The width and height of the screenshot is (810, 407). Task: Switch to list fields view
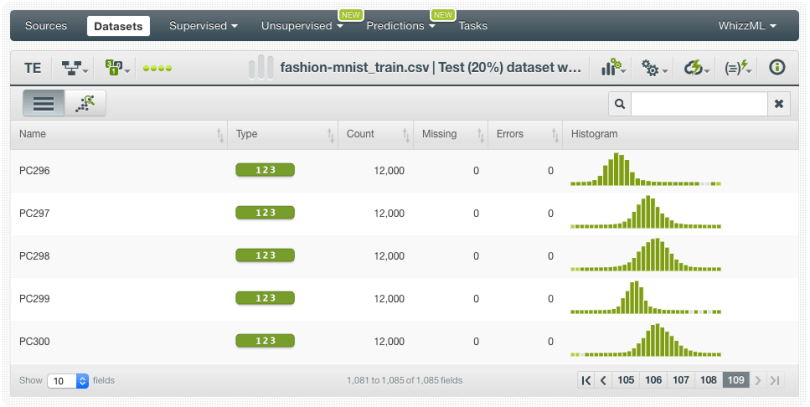43,103
